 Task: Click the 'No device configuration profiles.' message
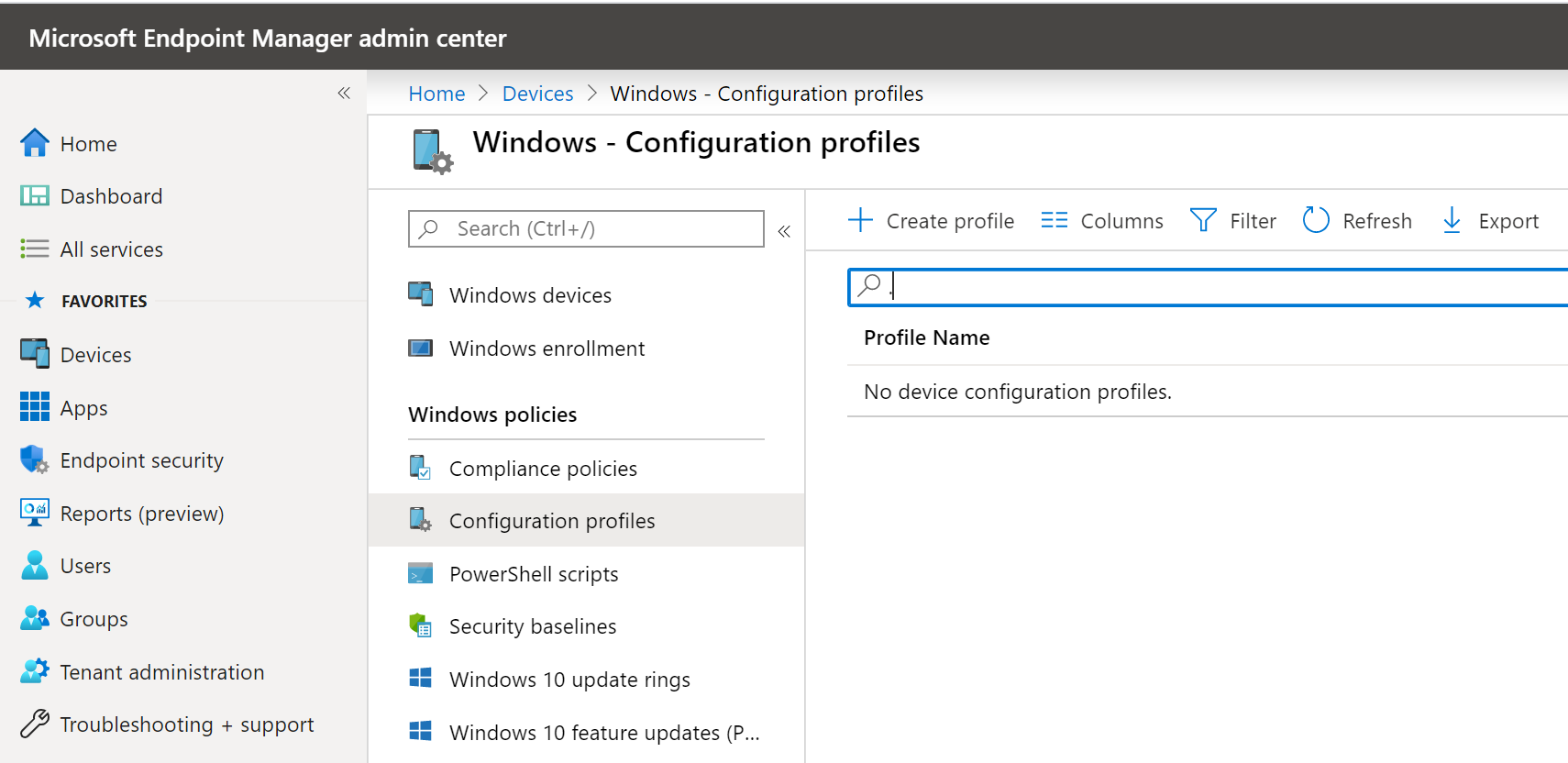point(1017,392)
